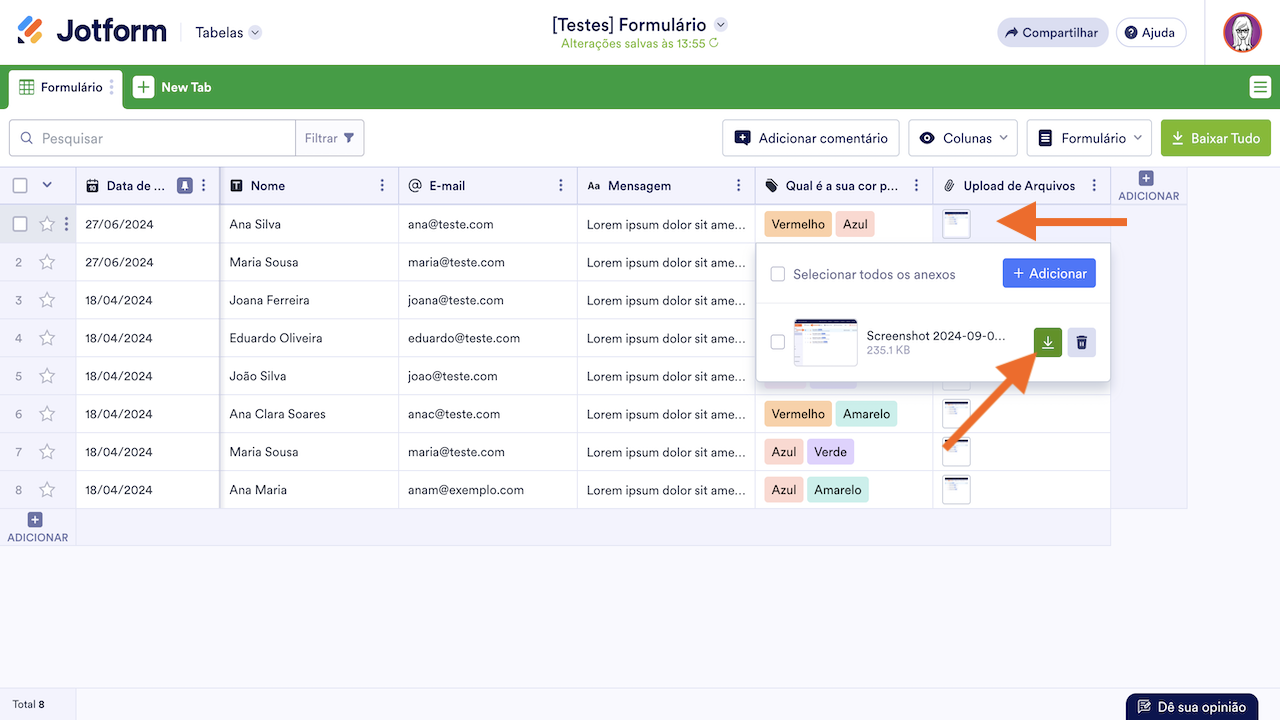The height and width of the screenshot is (720, 1280).
Task: Expand the Tabelas product dropdown
Action: pyautogui.click(x=229, y=33)
